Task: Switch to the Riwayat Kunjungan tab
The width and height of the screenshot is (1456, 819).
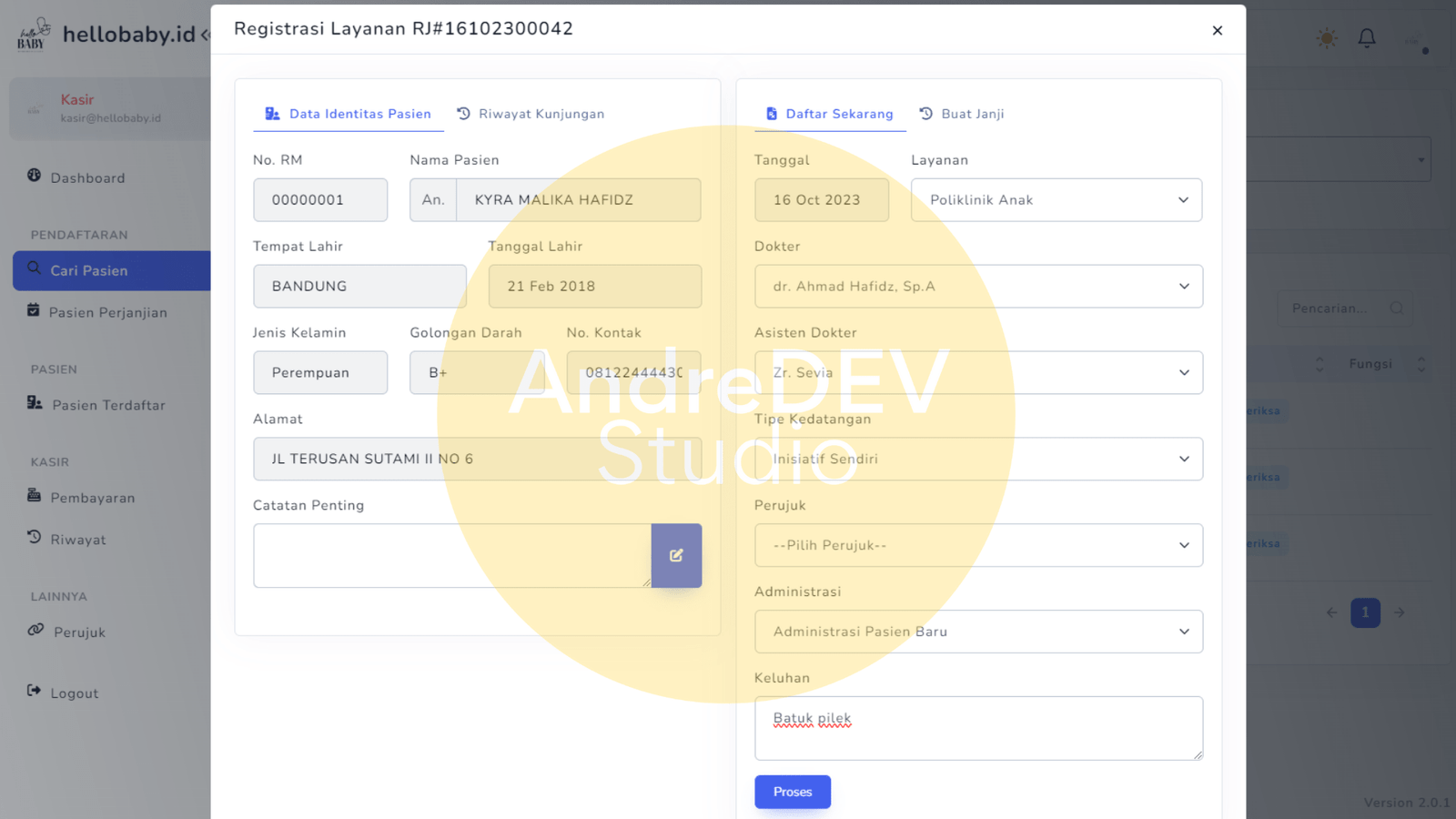Action: [x=531, y=114]
